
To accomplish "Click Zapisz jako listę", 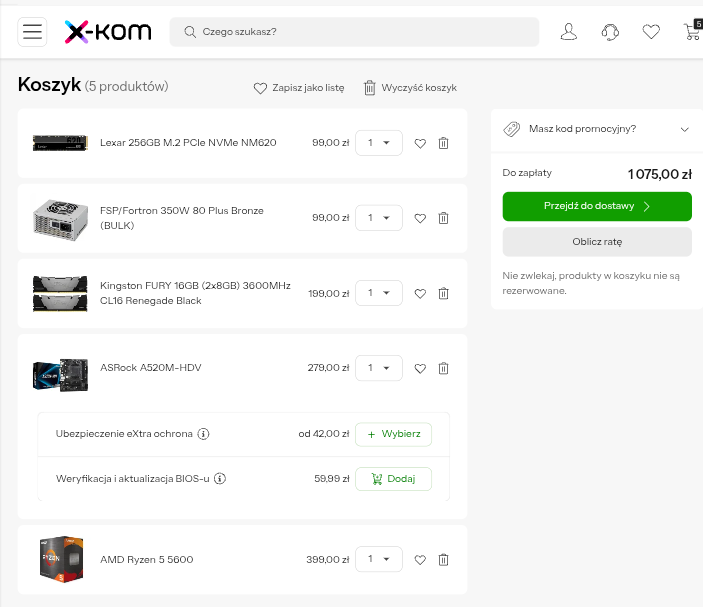I will [299, 88].
